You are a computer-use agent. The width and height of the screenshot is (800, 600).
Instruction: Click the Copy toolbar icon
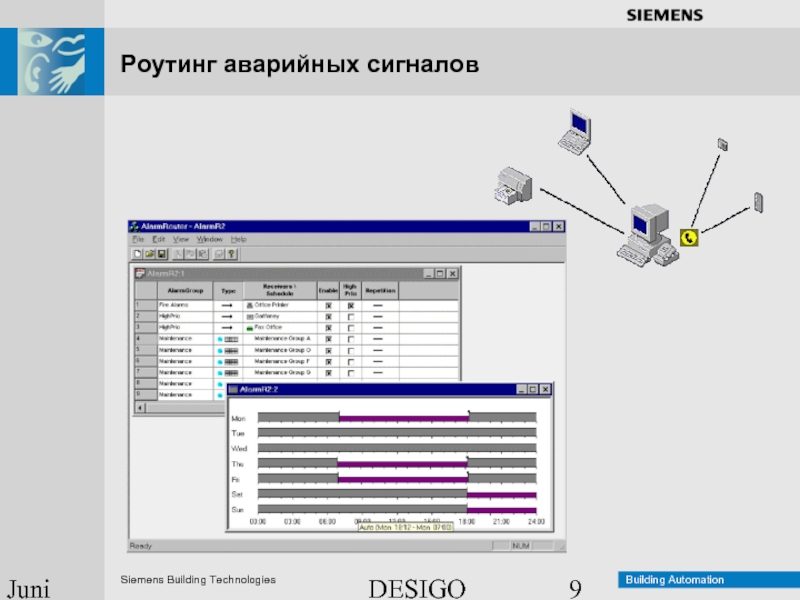coord(190,254)
